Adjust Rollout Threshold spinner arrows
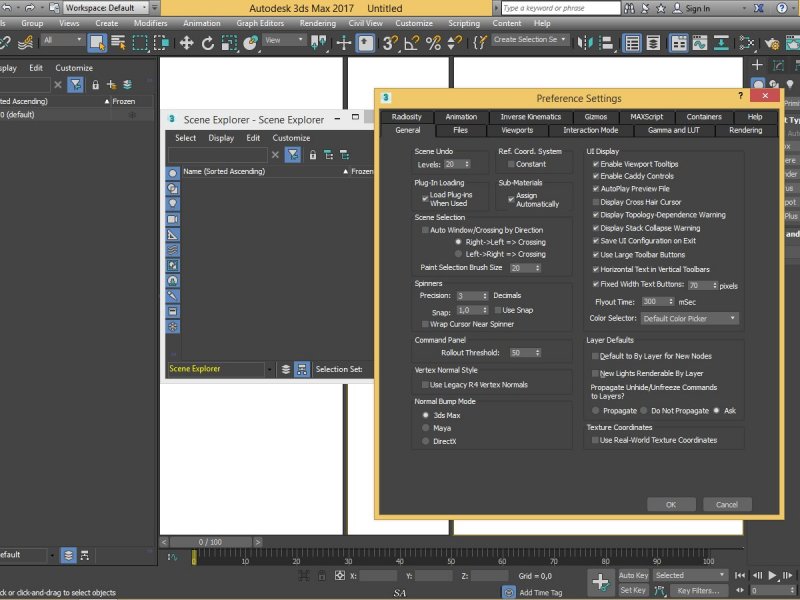Image resolution: width=800 pixels, height=600 pixels. point(538,353)
